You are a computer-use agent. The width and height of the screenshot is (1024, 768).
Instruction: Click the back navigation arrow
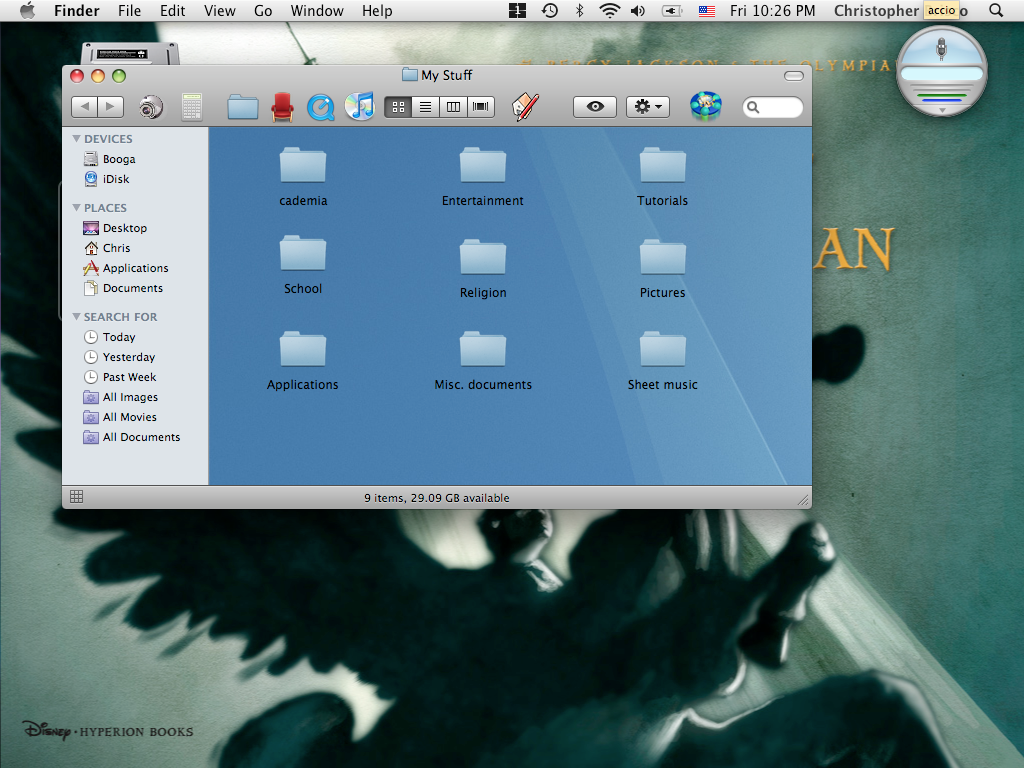(x=85, y=106)
